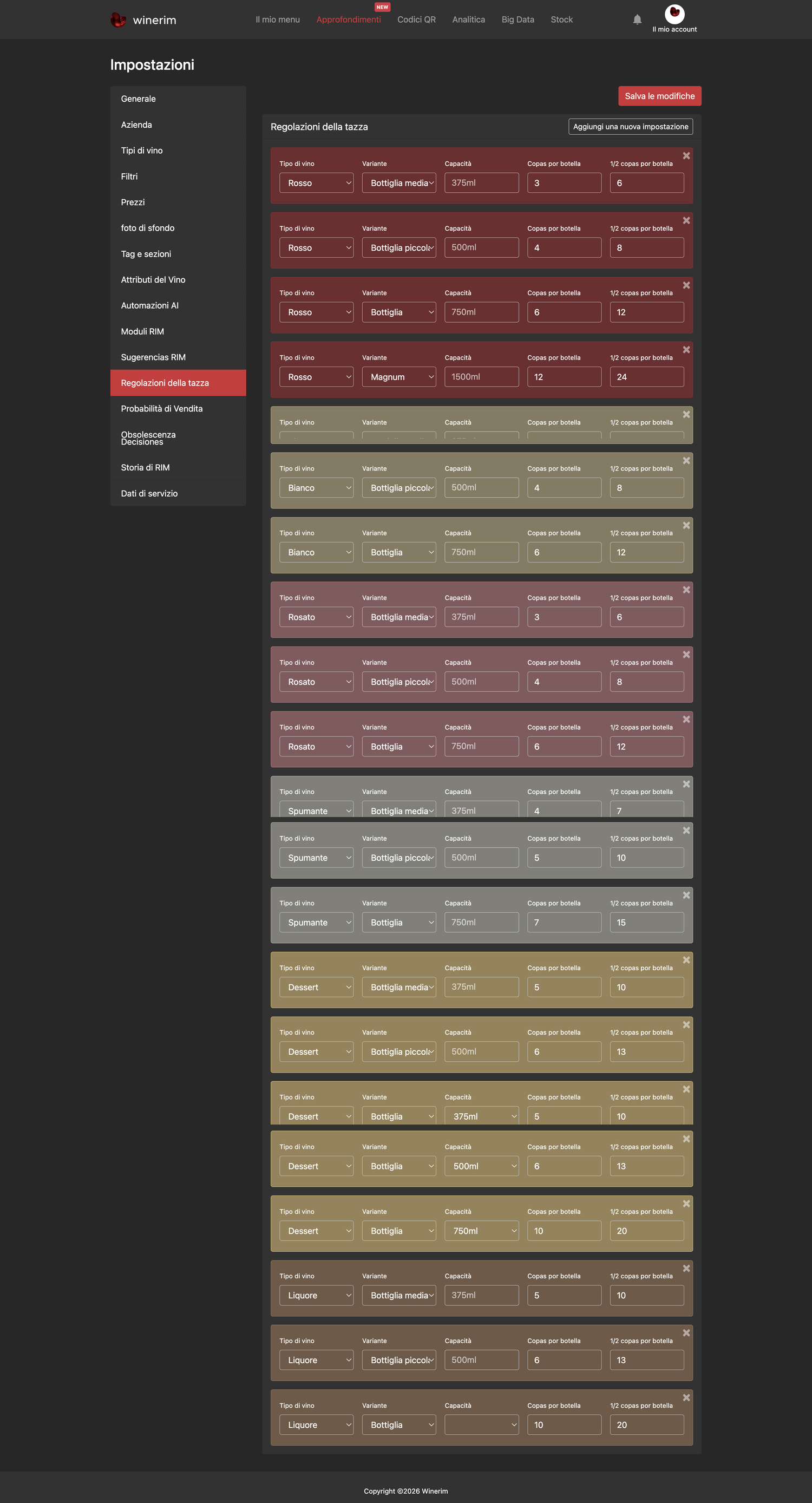Expand the Dessert 750ml Capacità dropdown

[481, 1231]
